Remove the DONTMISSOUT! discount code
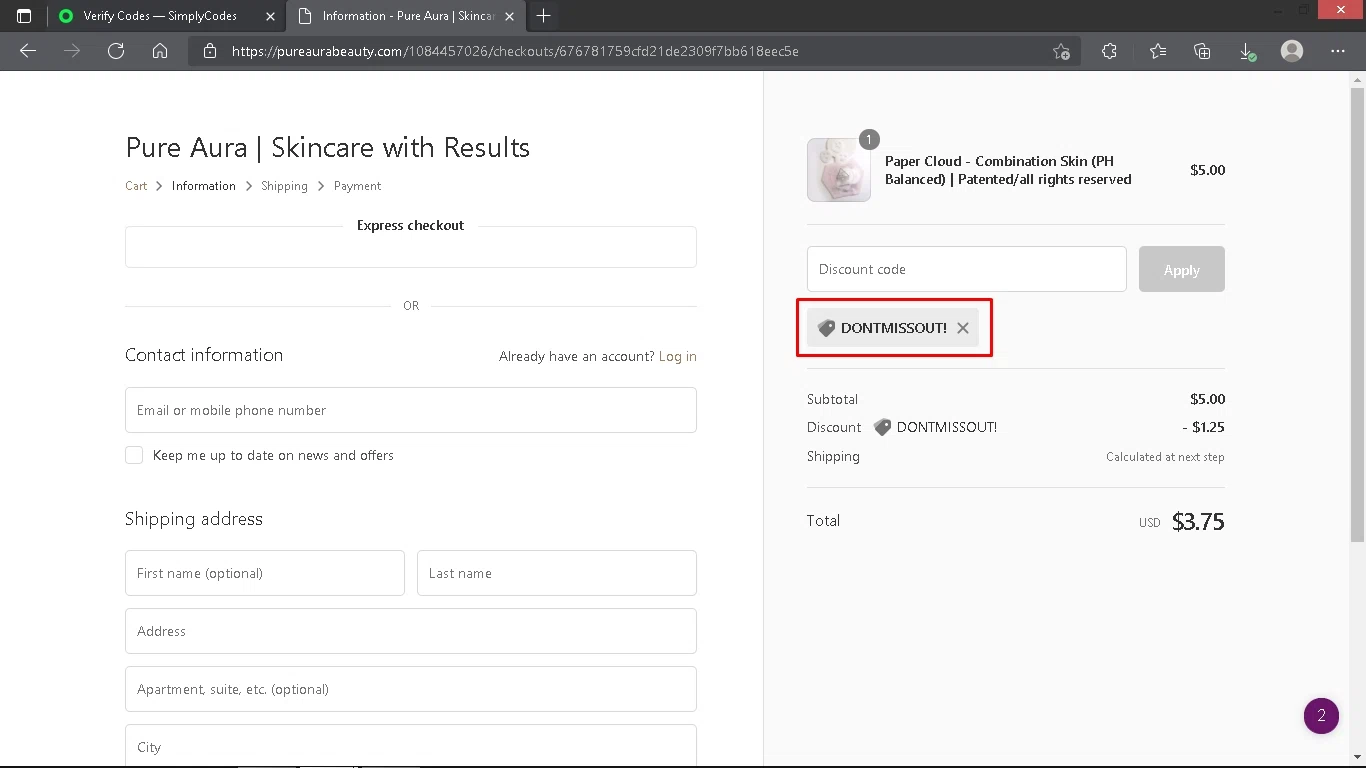 point(962,328)
